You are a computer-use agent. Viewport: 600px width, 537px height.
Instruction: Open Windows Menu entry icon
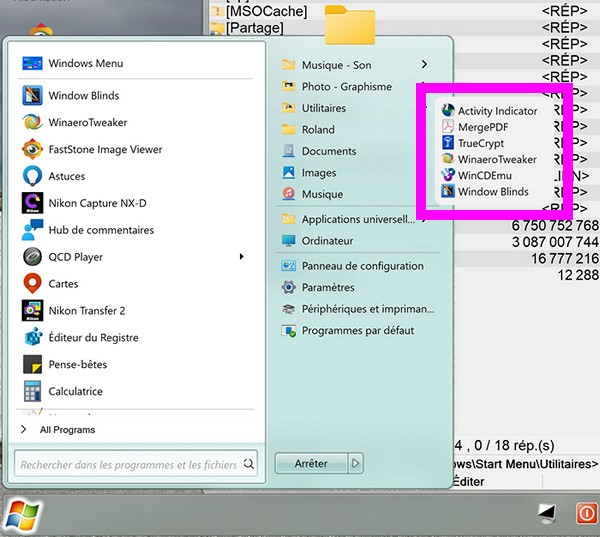coord(32,63)
